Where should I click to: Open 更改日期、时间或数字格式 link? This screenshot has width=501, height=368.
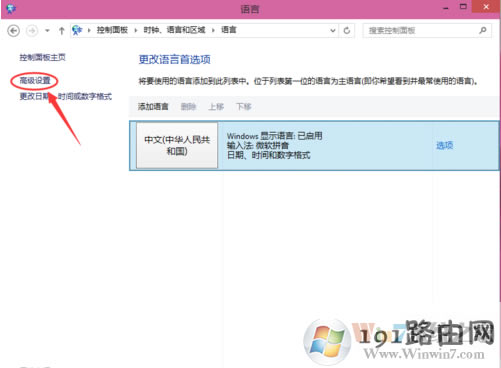[x=66, y=96]
